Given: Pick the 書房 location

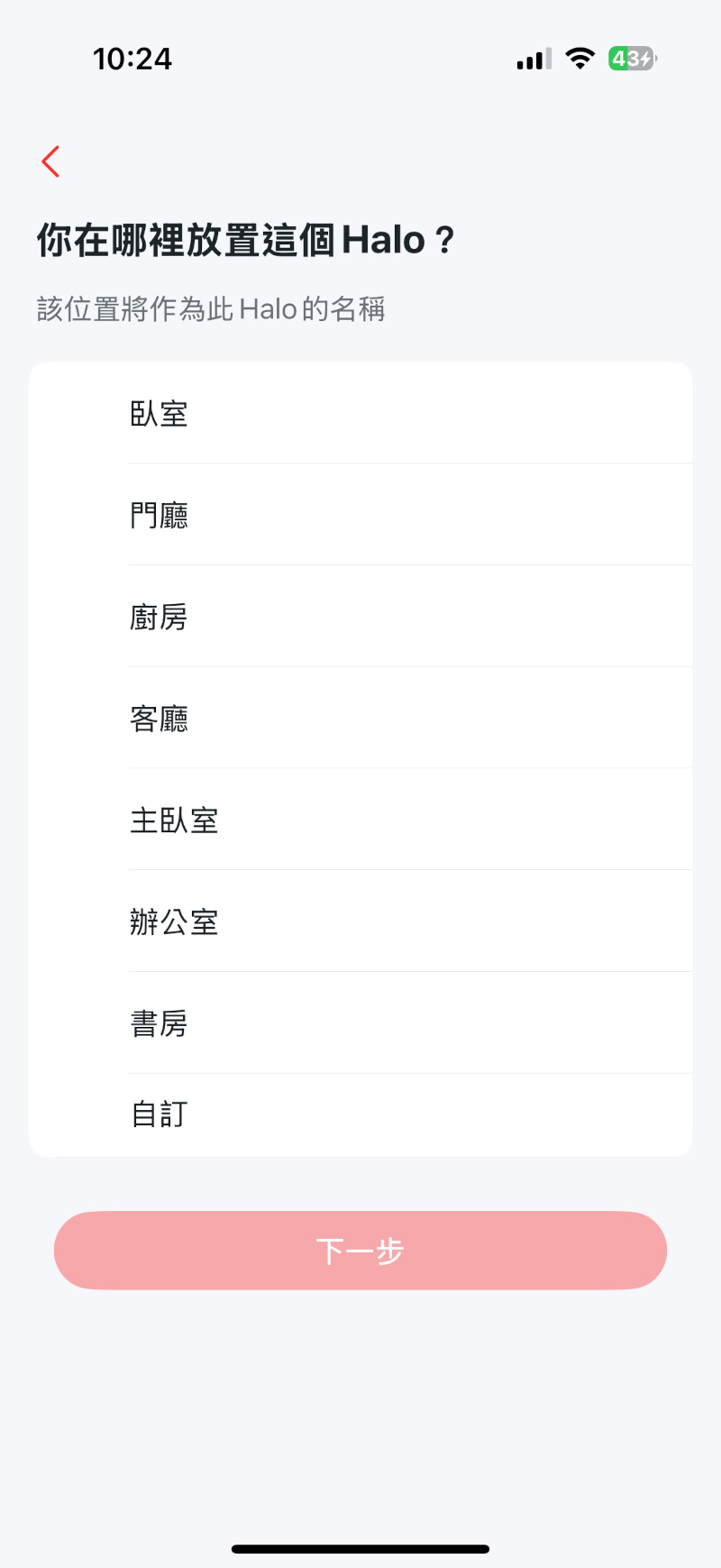Looking at the screenshot, I should click(x=160, y=1024).
